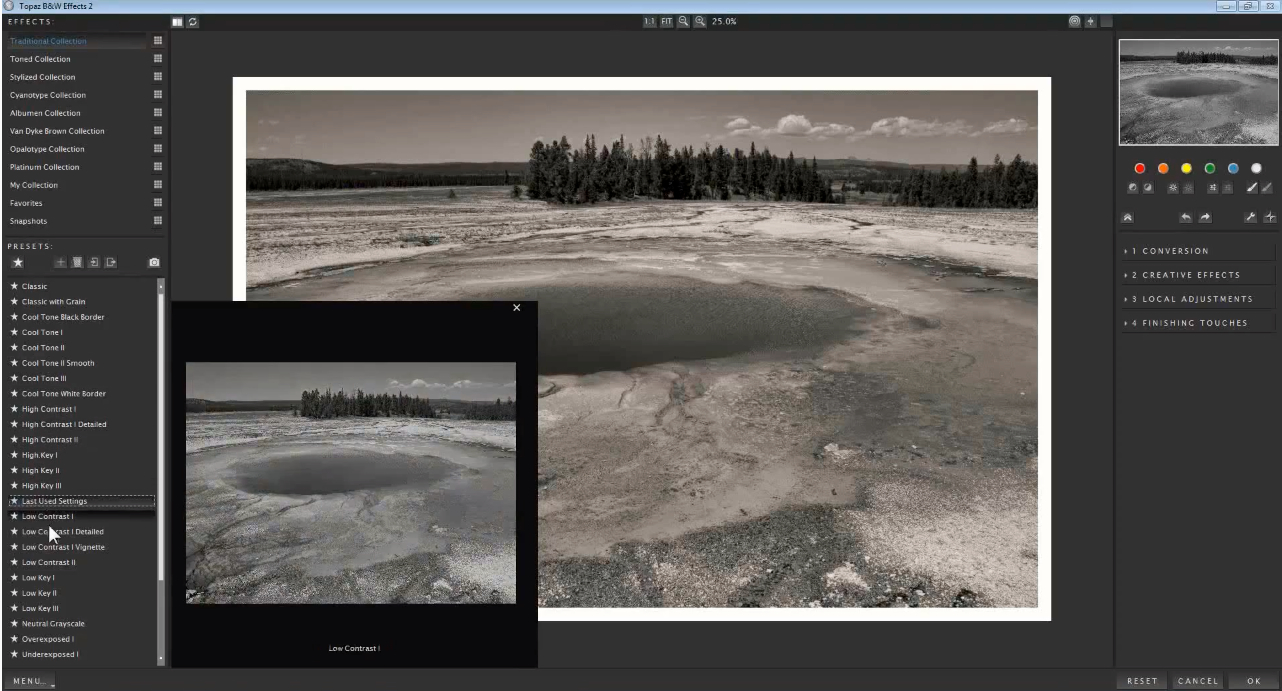Toggle favorite star for Neutral Grayscale
Viewport: 1282px width, 691px height.
[x=14, y=623]
